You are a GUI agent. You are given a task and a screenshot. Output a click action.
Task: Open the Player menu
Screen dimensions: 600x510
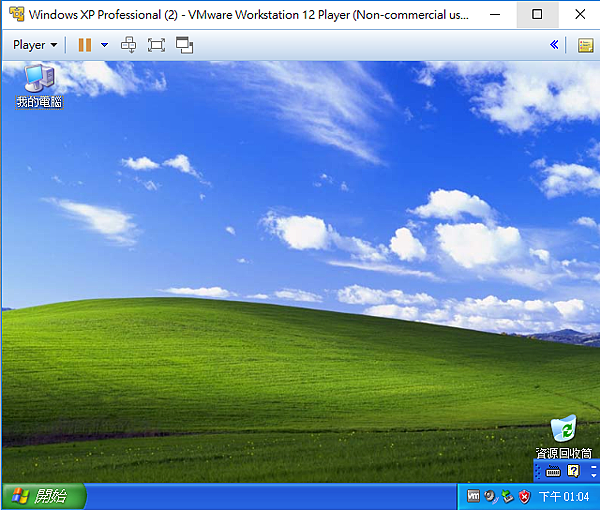[x=35, y=45]
